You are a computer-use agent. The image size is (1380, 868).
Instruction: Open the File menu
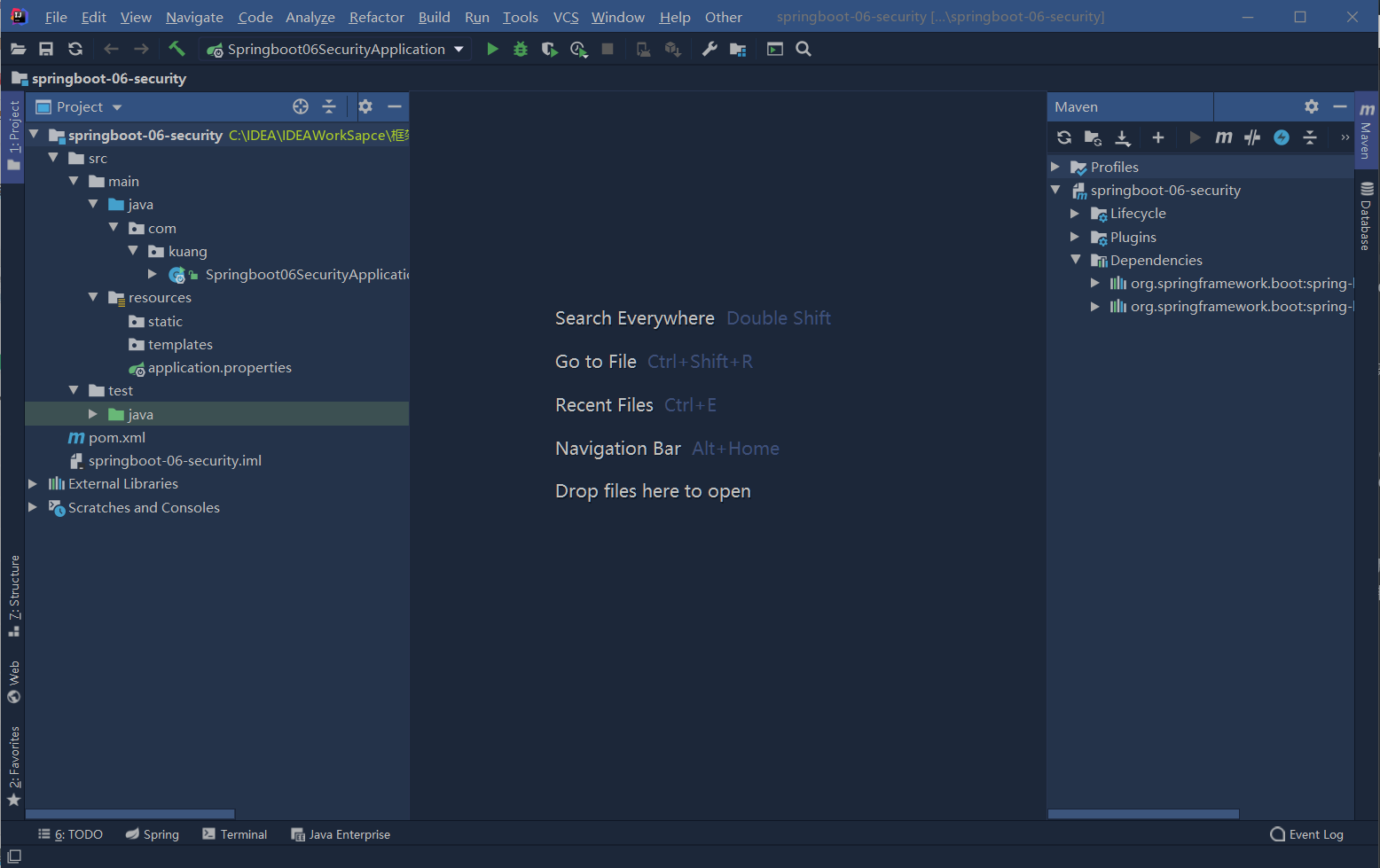(56, 17)
